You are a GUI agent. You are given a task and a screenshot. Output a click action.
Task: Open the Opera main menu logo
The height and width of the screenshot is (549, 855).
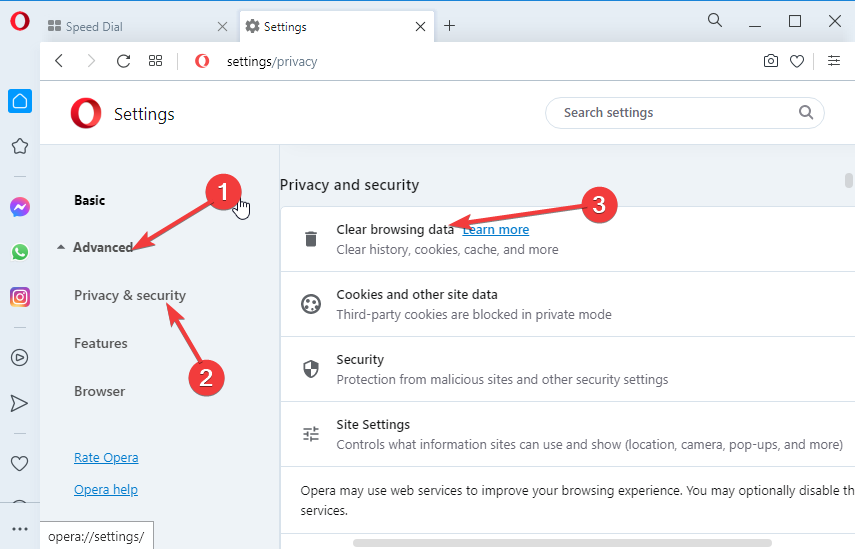[20, 21]
